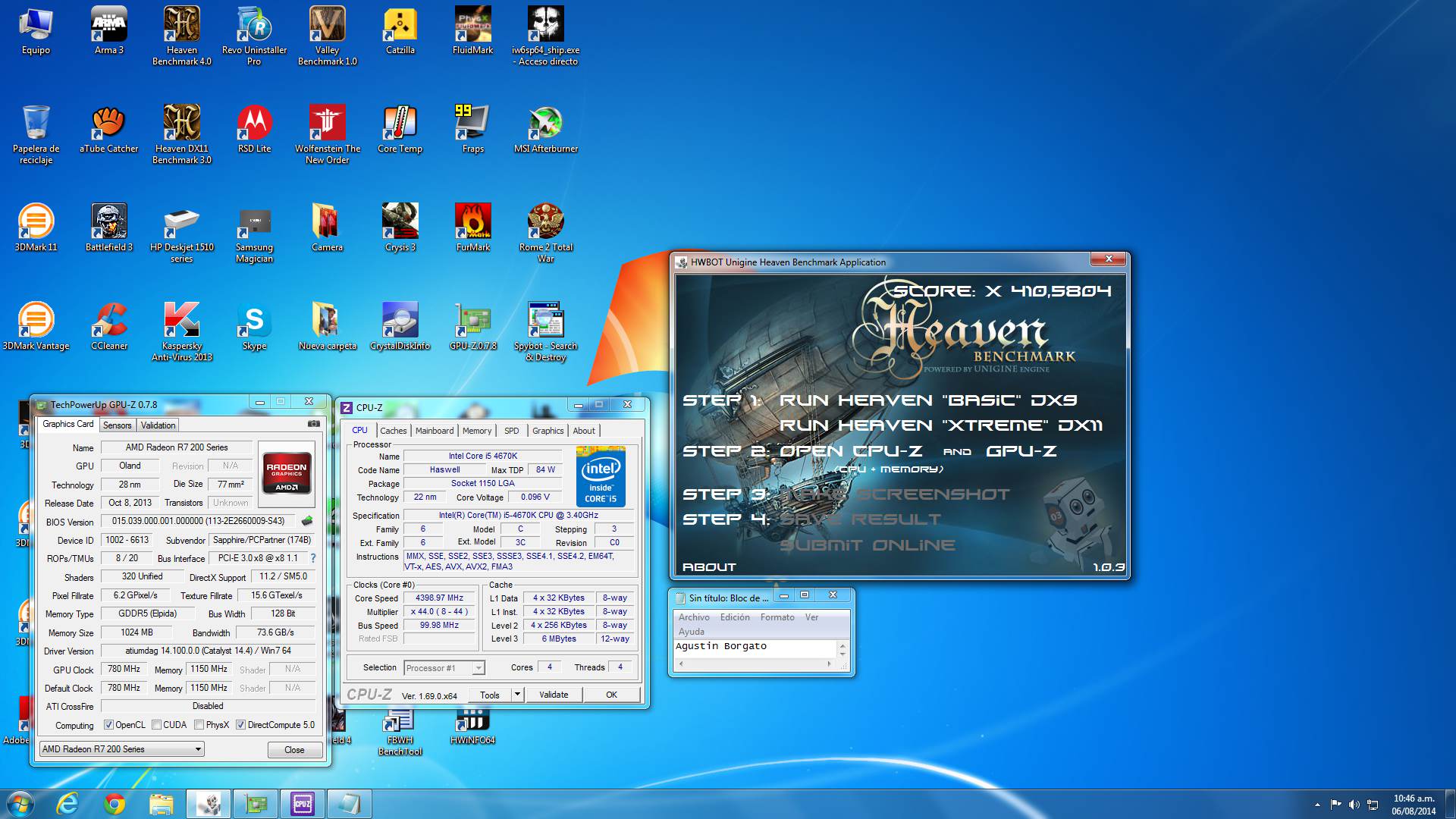Open RSD Lite desktop icon

tap(254, 129)
